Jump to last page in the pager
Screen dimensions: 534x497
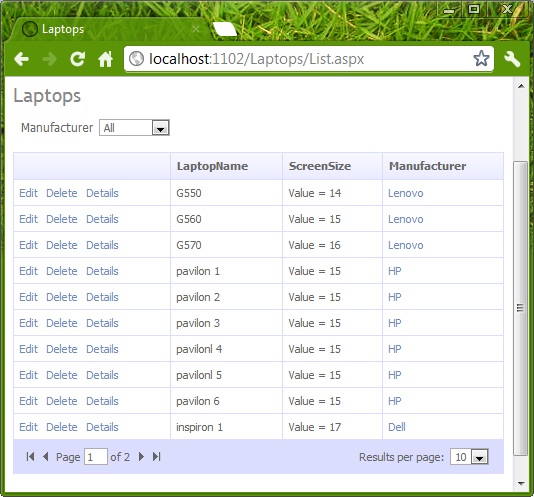click(157, 457)
